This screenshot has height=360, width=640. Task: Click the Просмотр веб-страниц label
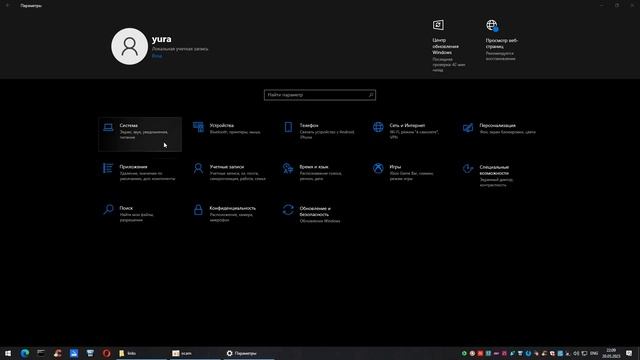pyautogui.click(x=502, y=43)
